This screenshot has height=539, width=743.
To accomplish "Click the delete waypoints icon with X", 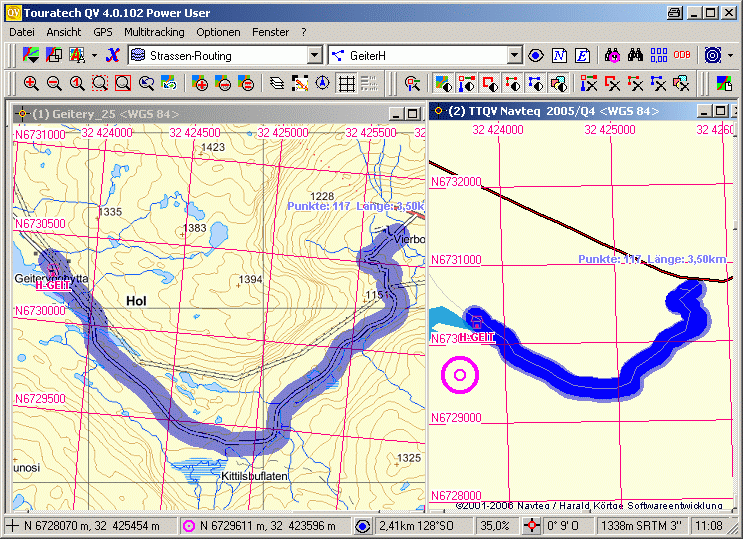I will 589,84.
